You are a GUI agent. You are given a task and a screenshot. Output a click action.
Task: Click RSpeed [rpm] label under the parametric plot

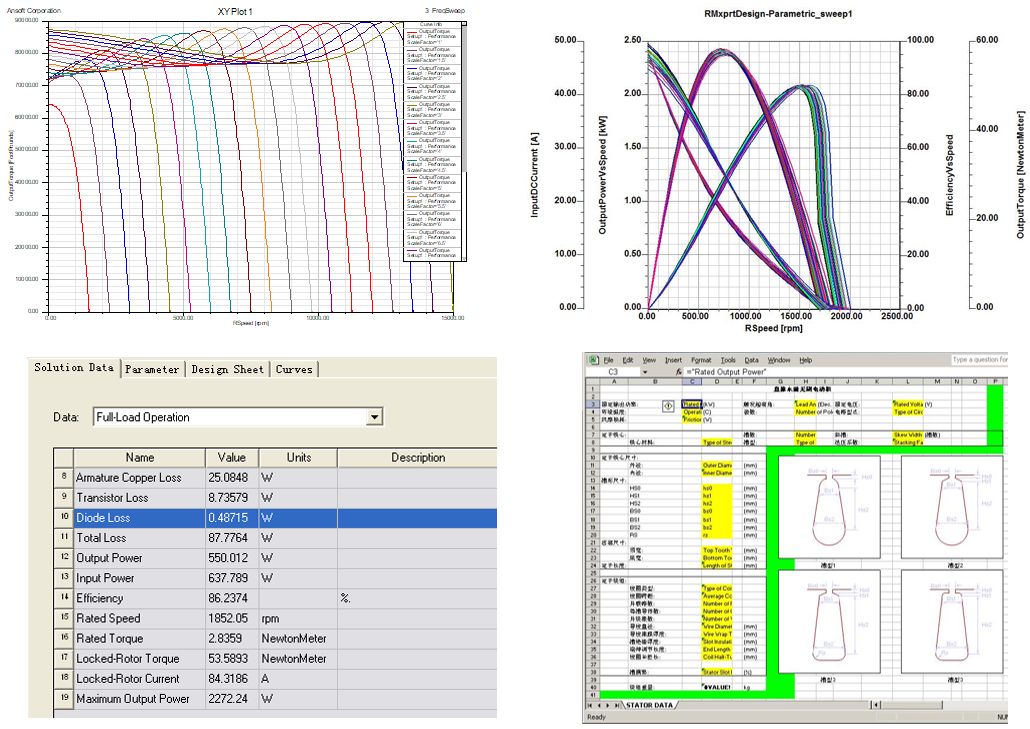point(773,328)
